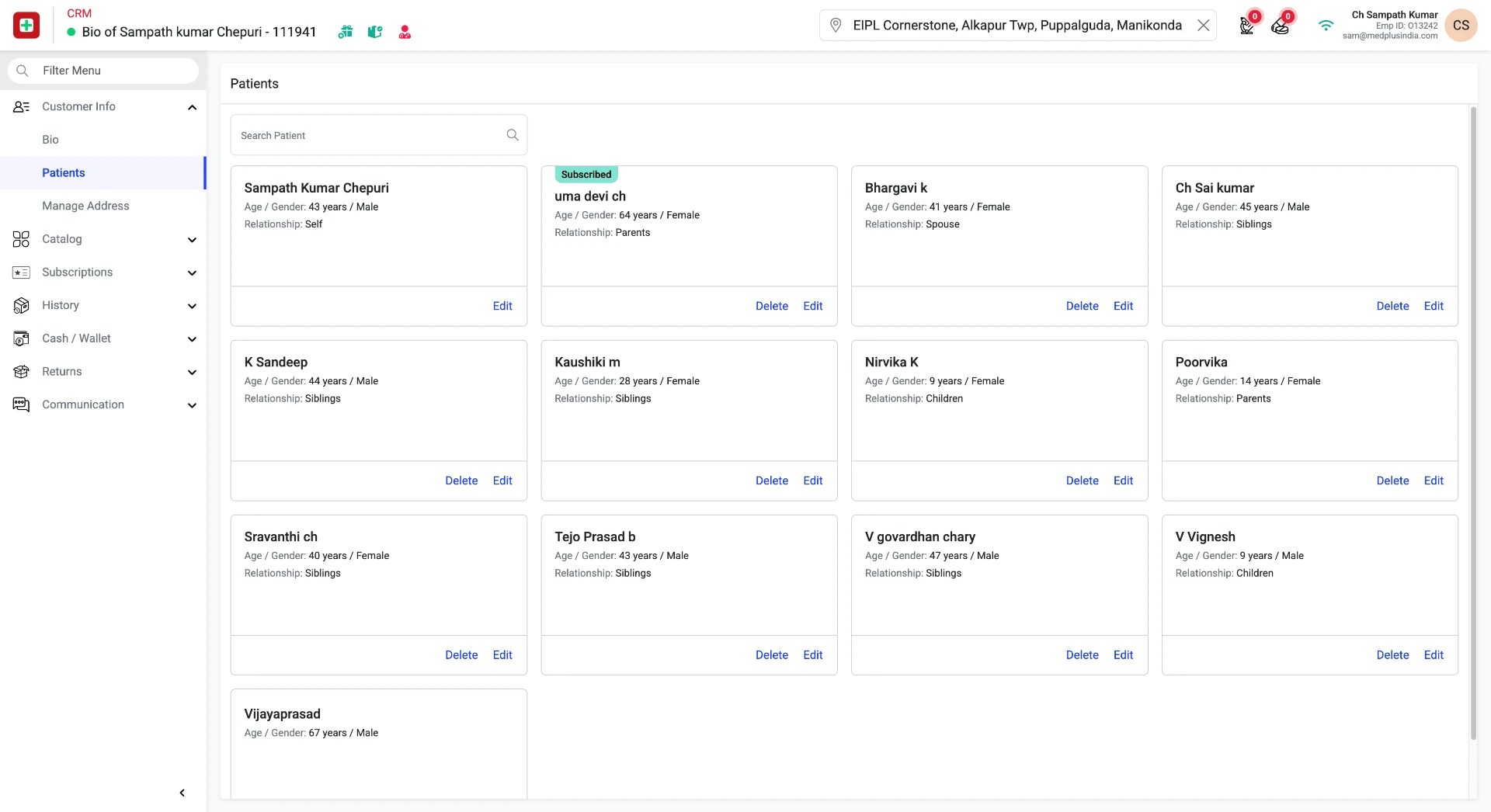1491x812 pixels.
Task: Click the wifi connectivity status icon
Action: [x=1326, y=26]
